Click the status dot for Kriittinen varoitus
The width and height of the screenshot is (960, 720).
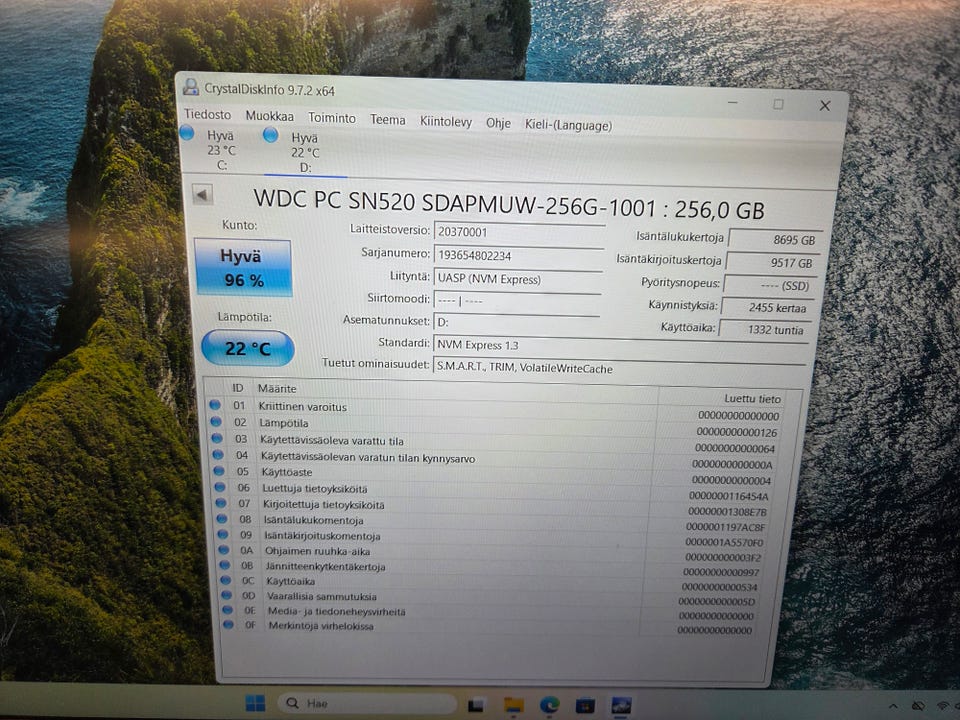(x=215, y=405)
